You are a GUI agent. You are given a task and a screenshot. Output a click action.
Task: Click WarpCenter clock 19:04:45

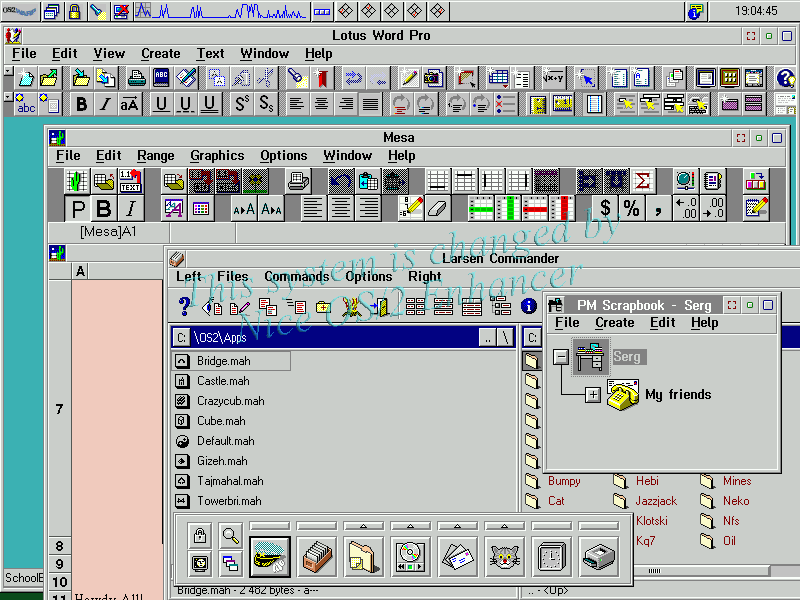pyautogui.click(x=756, y=11)
